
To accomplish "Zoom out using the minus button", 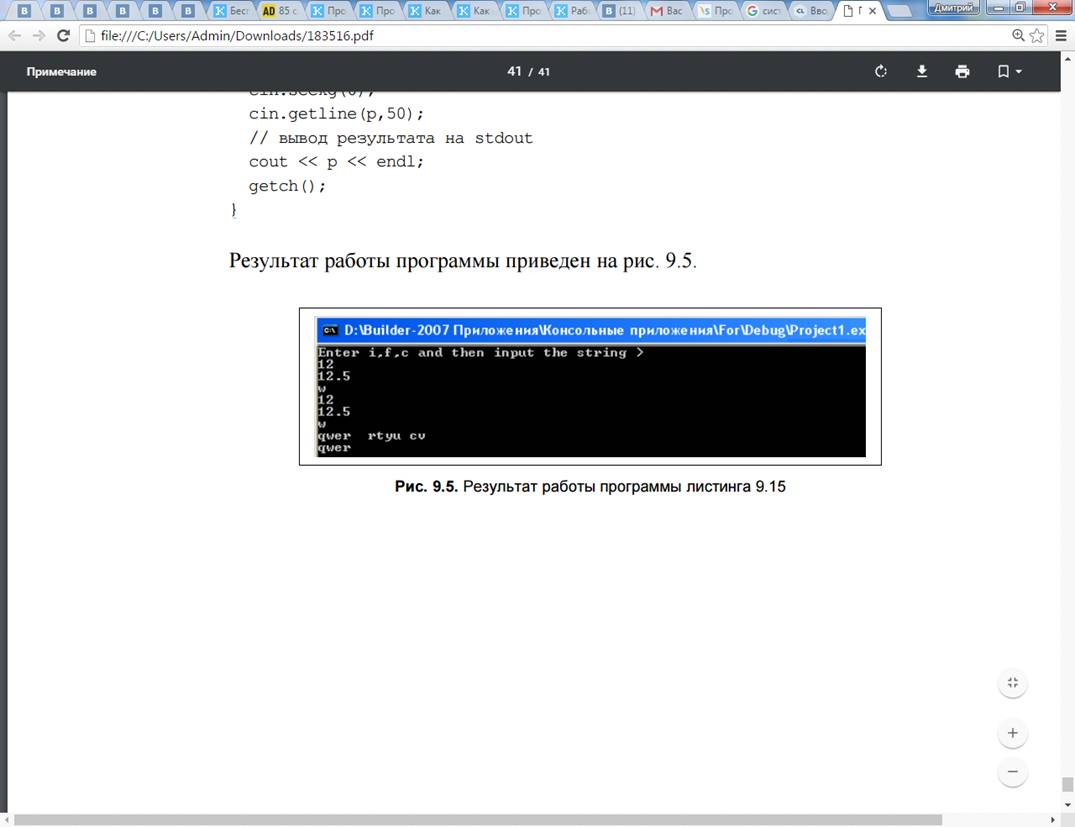I will tap(1012, 772).
